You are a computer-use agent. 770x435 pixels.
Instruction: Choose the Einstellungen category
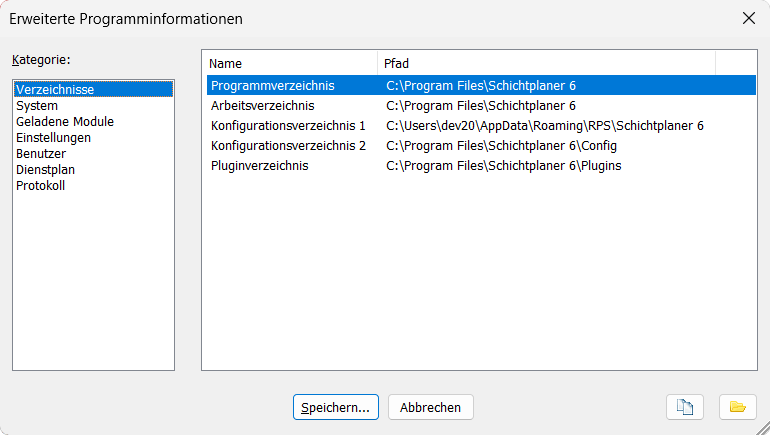[x=93, y=137]
